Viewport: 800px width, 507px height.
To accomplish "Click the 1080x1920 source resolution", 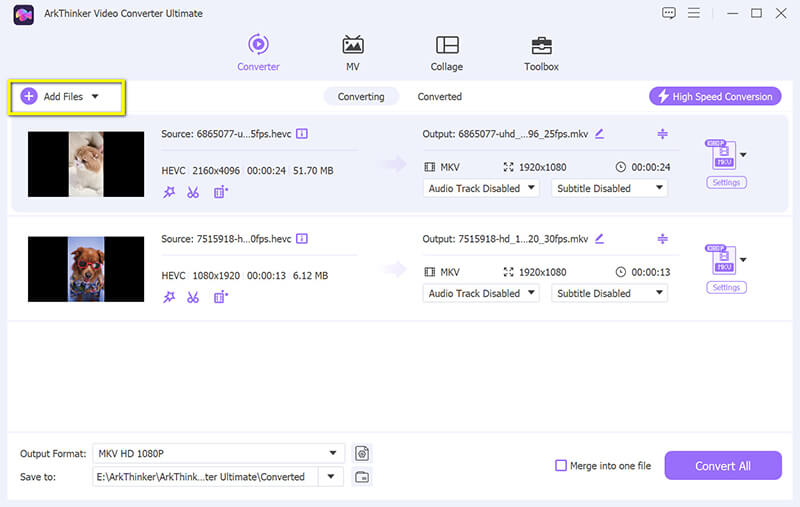I will tap(216, 275).
